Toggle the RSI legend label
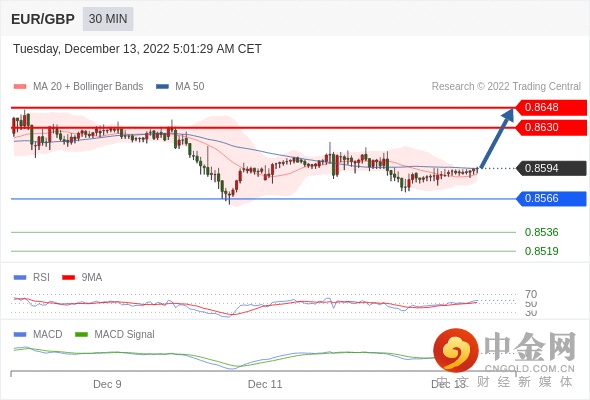This screenshot has height=400, width=590. [x=41, y=278]
